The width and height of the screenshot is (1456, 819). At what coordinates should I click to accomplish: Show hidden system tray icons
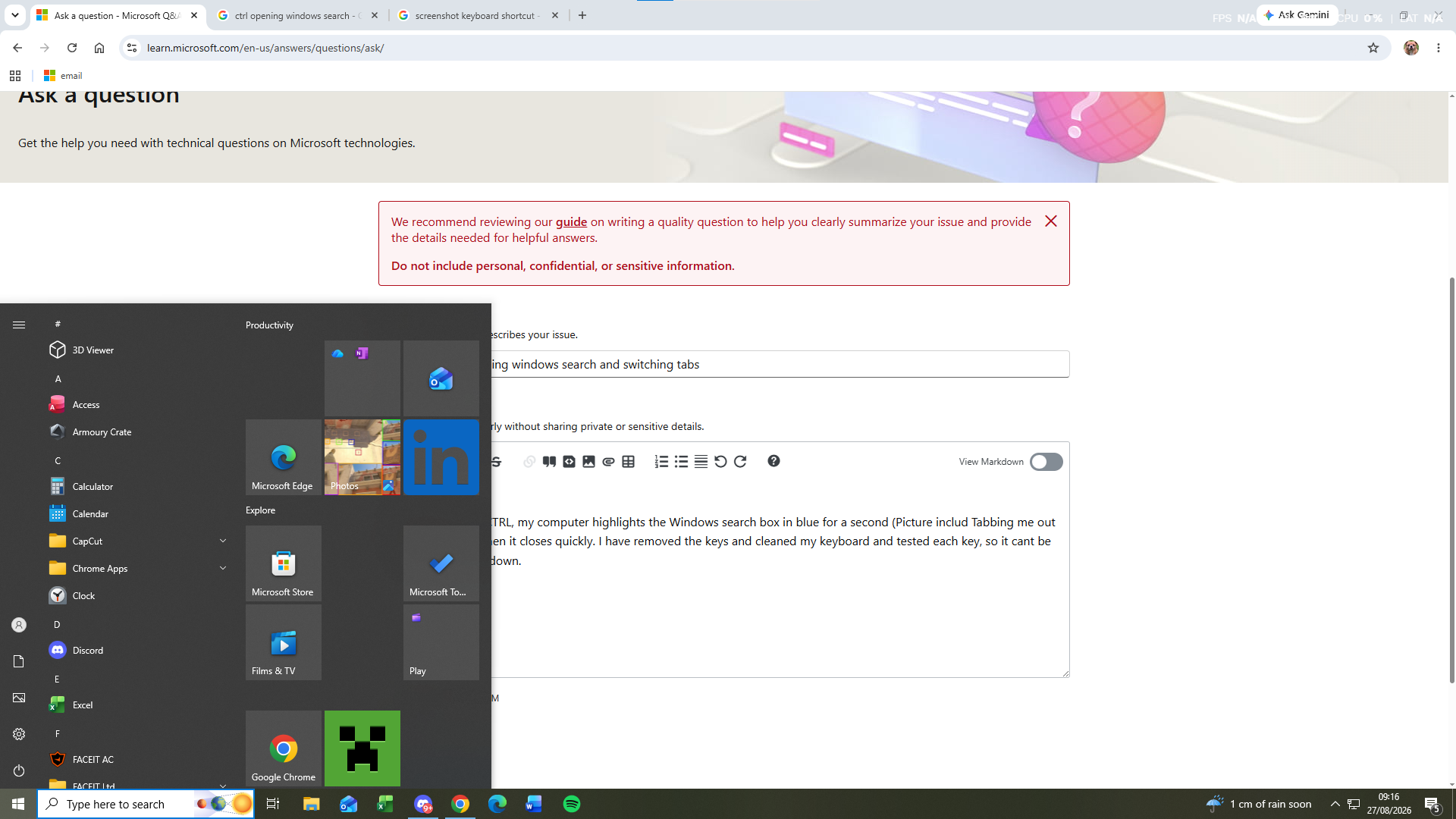point(1335,804)
